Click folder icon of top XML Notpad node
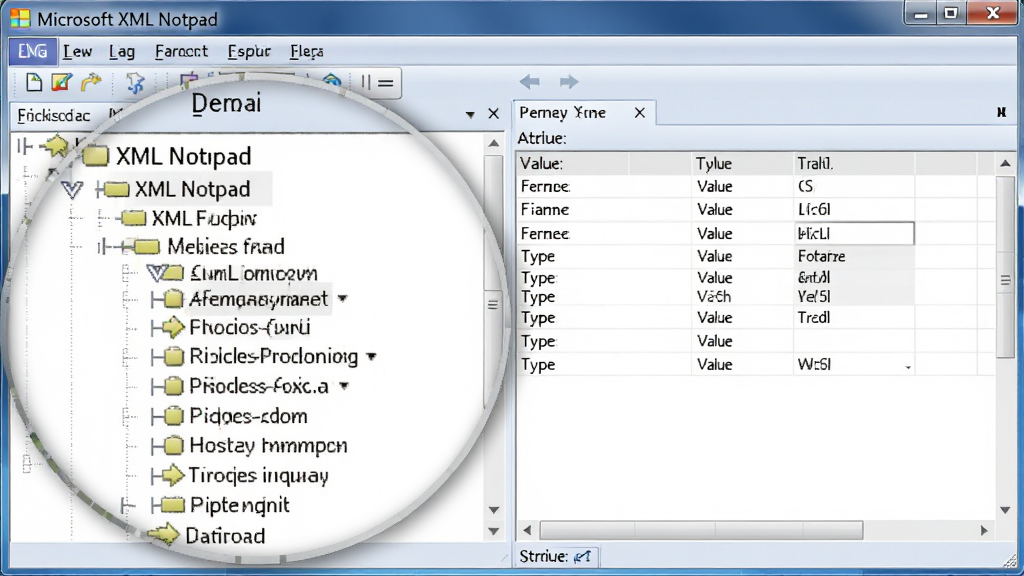 click(95, 156)
